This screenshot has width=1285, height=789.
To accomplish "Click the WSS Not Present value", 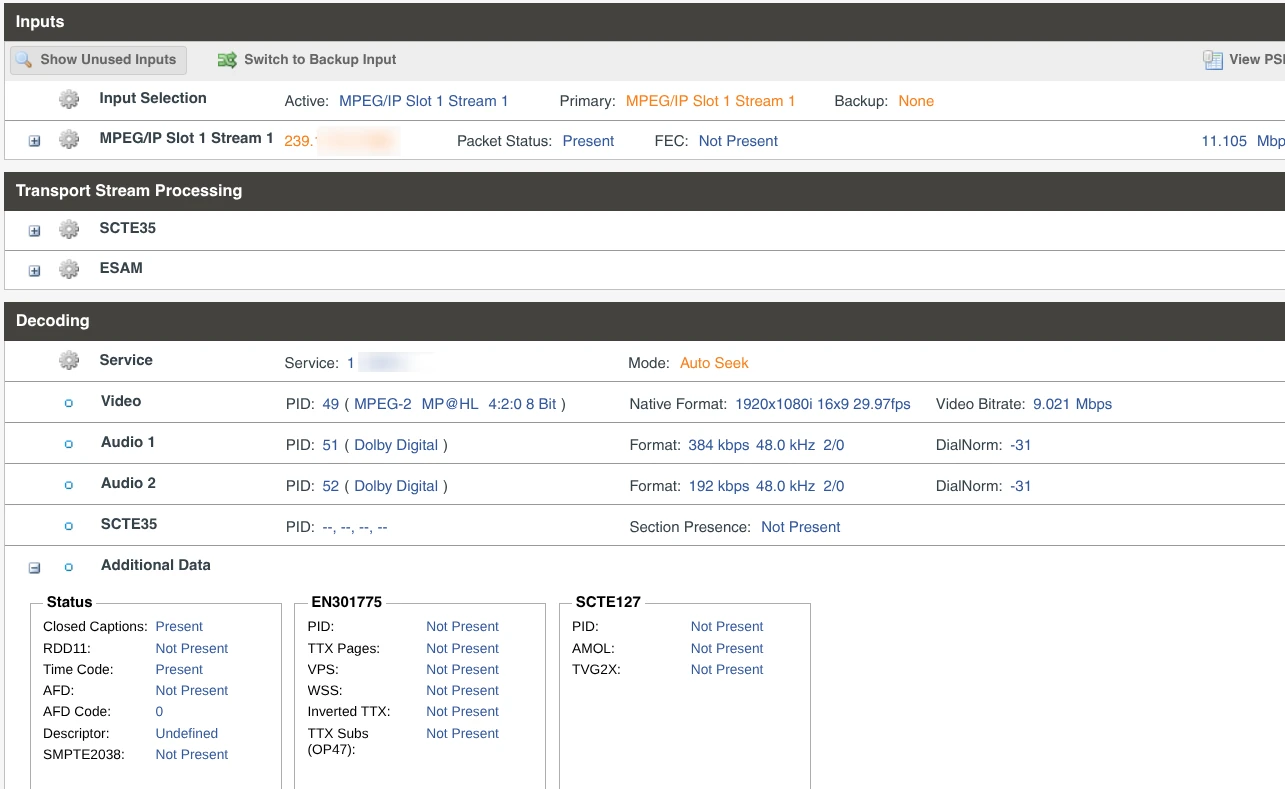I will pyautogui.click(x=462, y=690).
